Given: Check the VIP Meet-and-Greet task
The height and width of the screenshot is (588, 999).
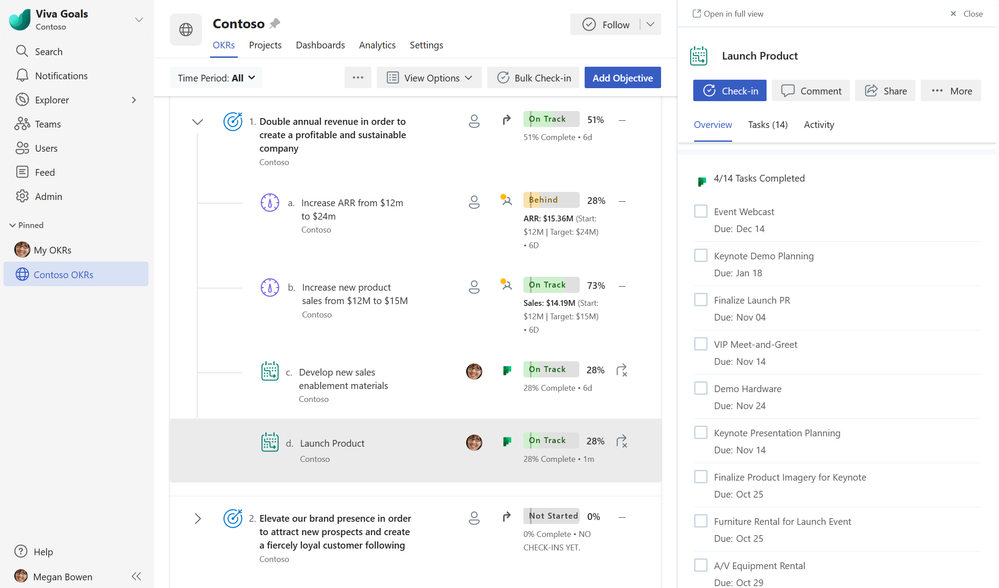Looking at the screenshot, I should coord(701,344).
